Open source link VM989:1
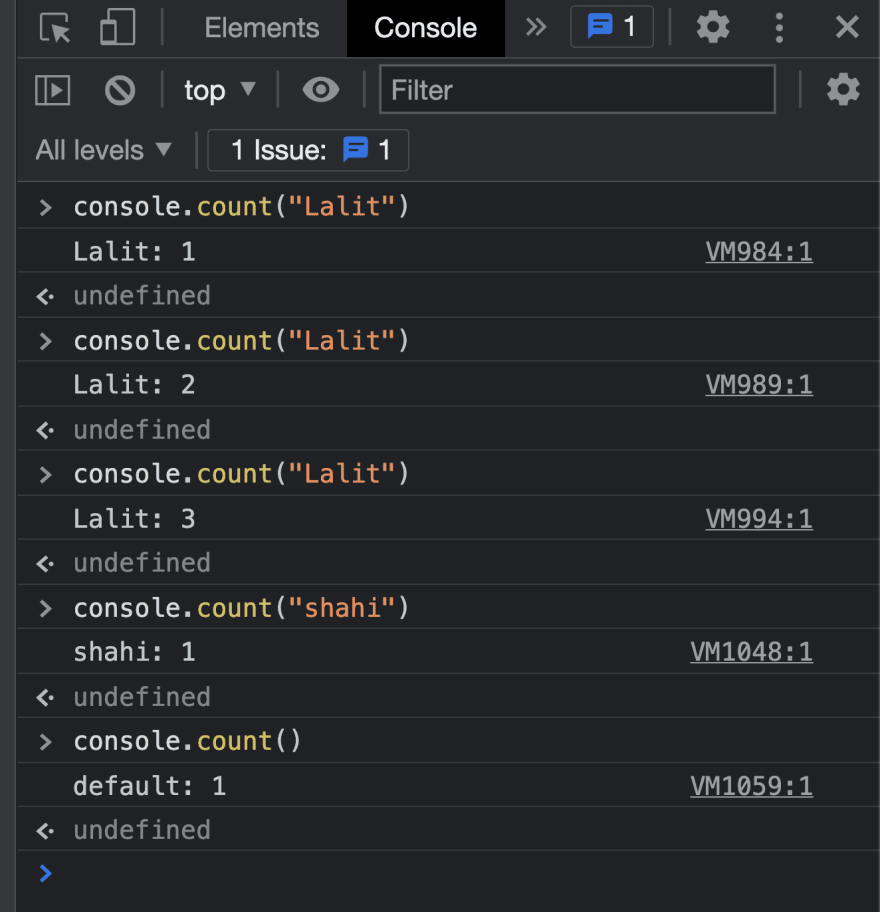 click(x=759, y=384)
